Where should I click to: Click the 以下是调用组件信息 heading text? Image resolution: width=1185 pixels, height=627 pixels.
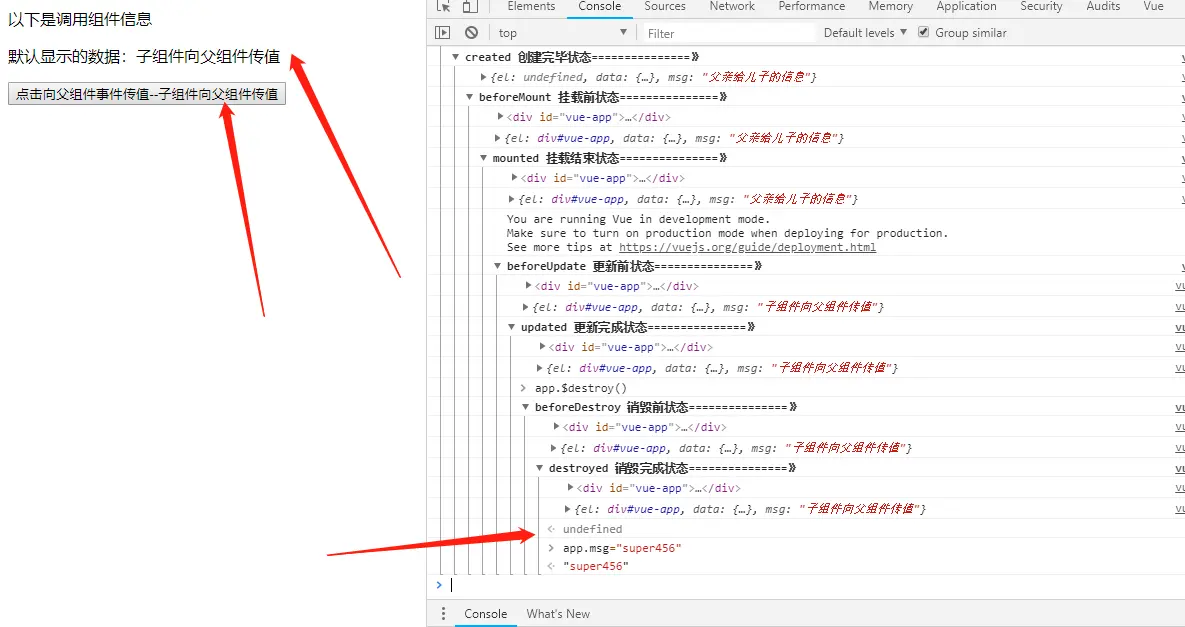[80, 20]
